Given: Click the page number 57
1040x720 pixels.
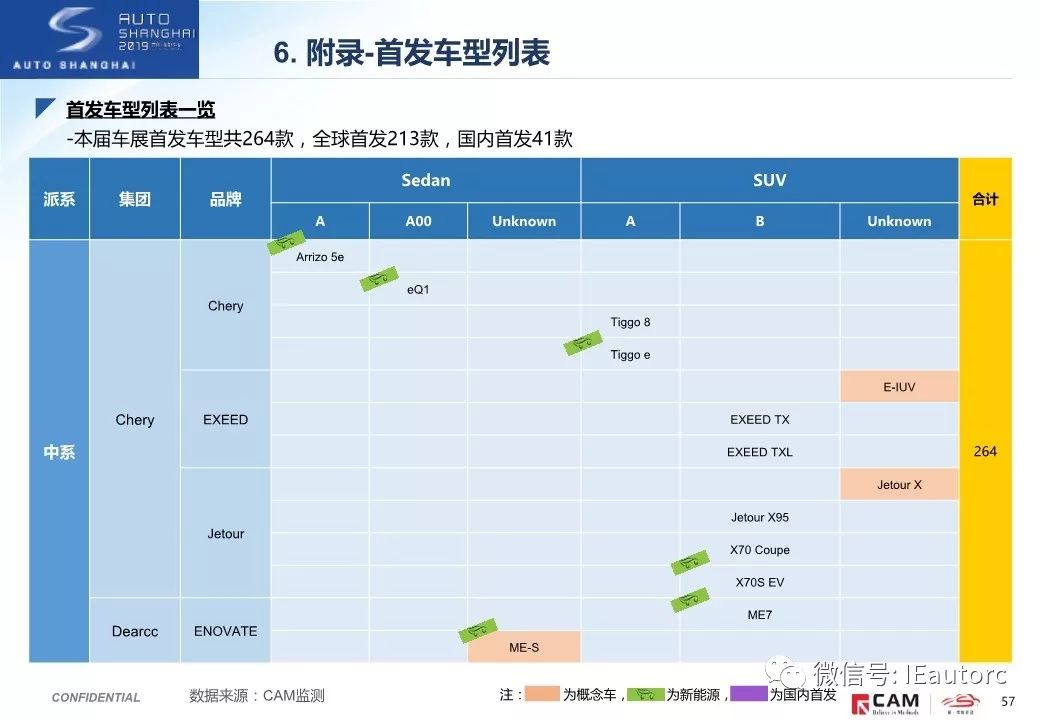Looking at the screenshot, I should click(x=1008, y=701).
